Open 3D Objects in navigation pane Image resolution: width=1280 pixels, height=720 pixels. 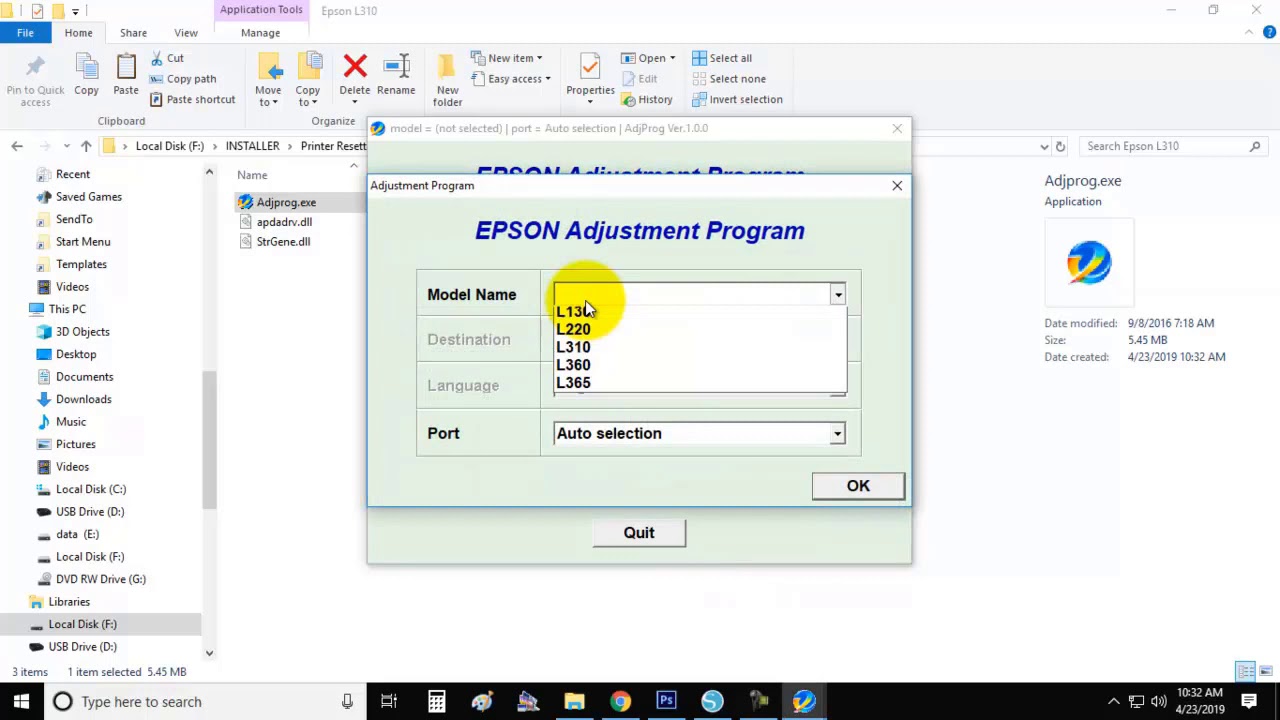83,332
